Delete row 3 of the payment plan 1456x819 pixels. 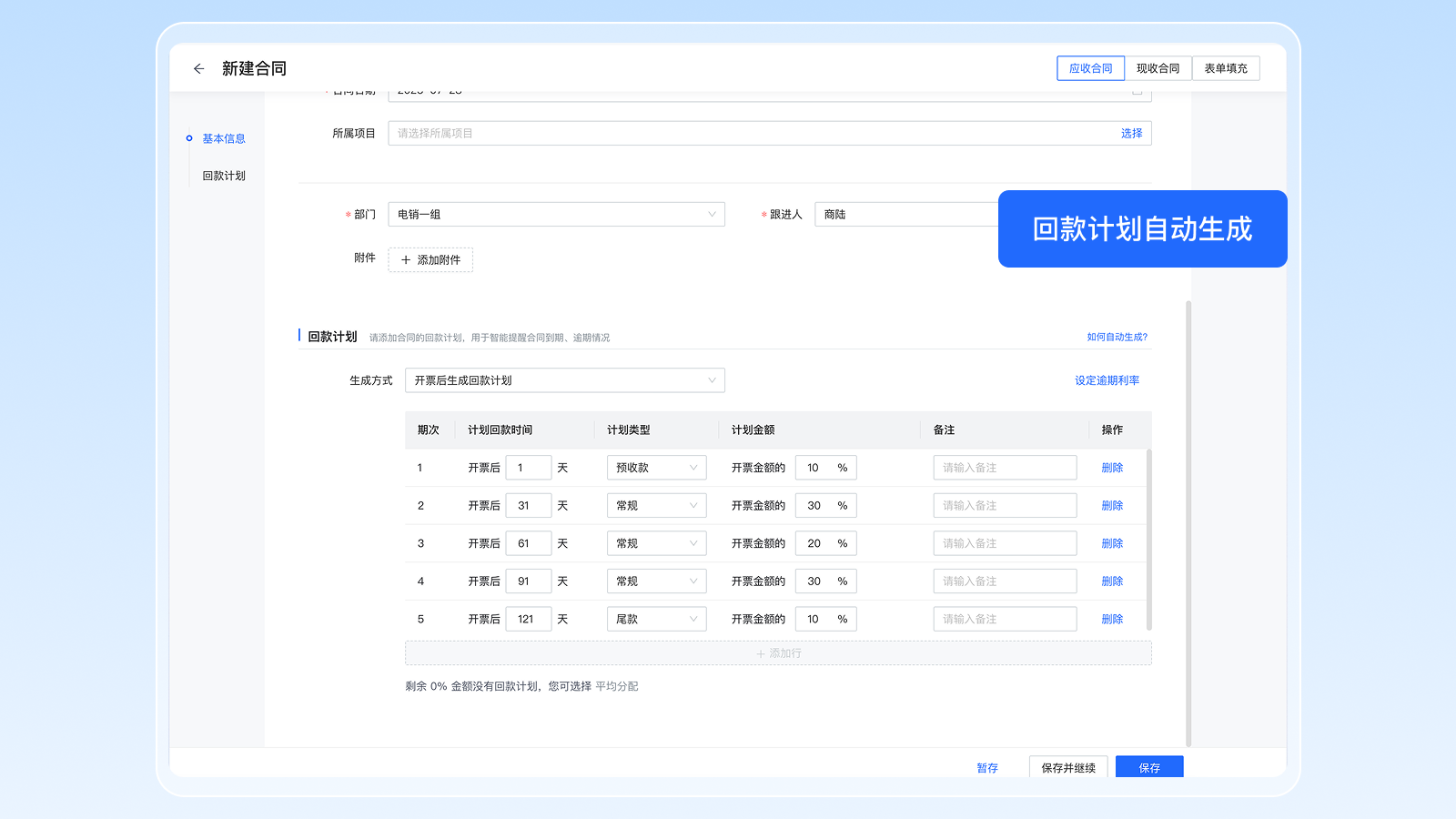pyautogui.click(x=1112, y=543)
